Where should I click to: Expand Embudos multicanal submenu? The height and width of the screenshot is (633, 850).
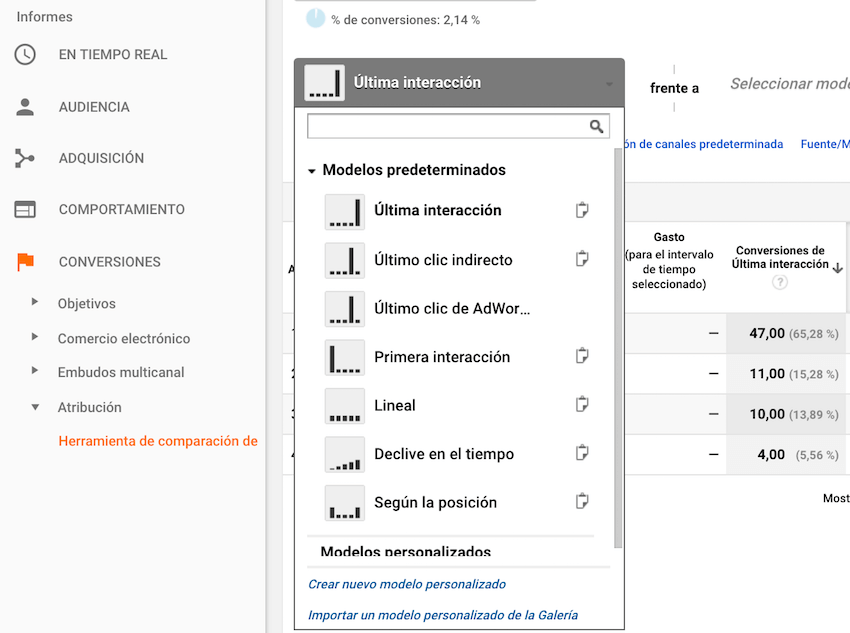(x=35, y=371)
